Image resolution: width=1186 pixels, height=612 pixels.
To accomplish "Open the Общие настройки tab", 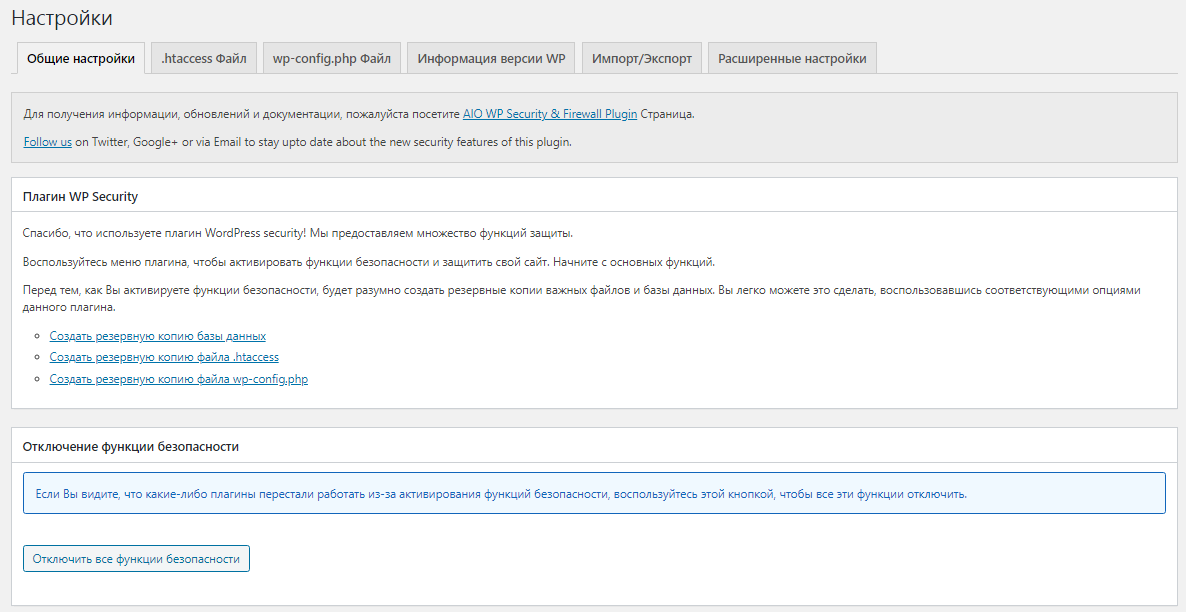I will click(81, 58).
